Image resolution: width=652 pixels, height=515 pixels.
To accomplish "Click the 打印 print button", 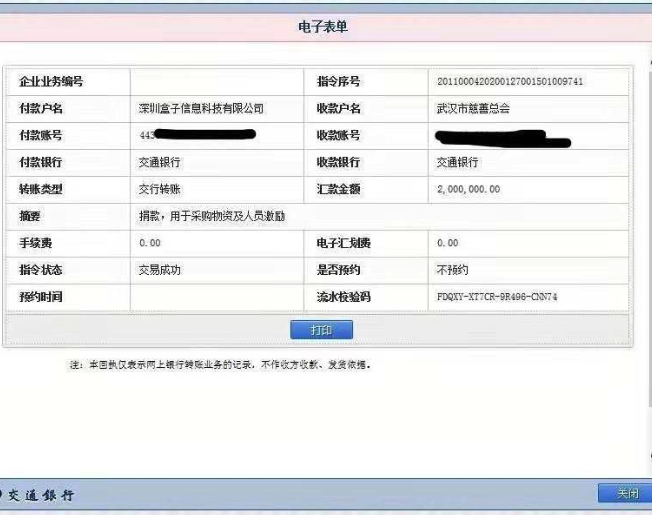I will [x=321, y=330].
